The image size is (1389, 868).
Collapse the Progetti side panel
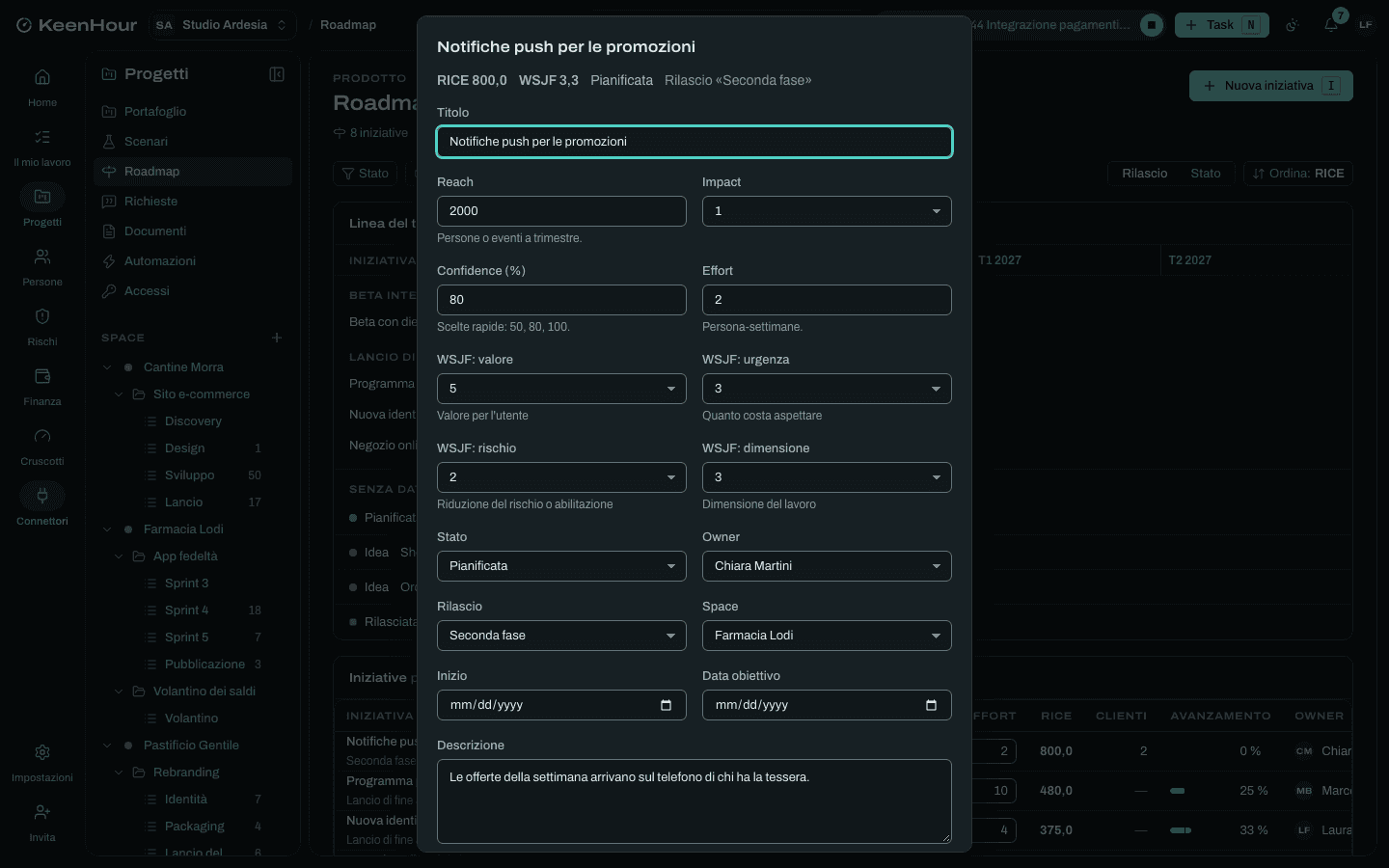pos(277,74)
